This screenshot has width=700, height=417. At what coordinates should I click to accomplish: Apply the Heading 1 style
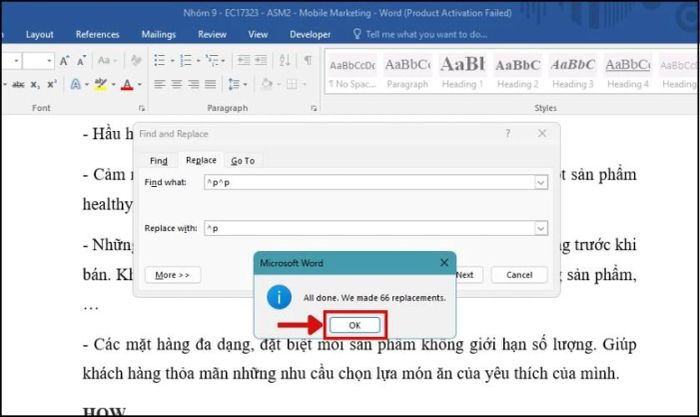click(462, 73)
